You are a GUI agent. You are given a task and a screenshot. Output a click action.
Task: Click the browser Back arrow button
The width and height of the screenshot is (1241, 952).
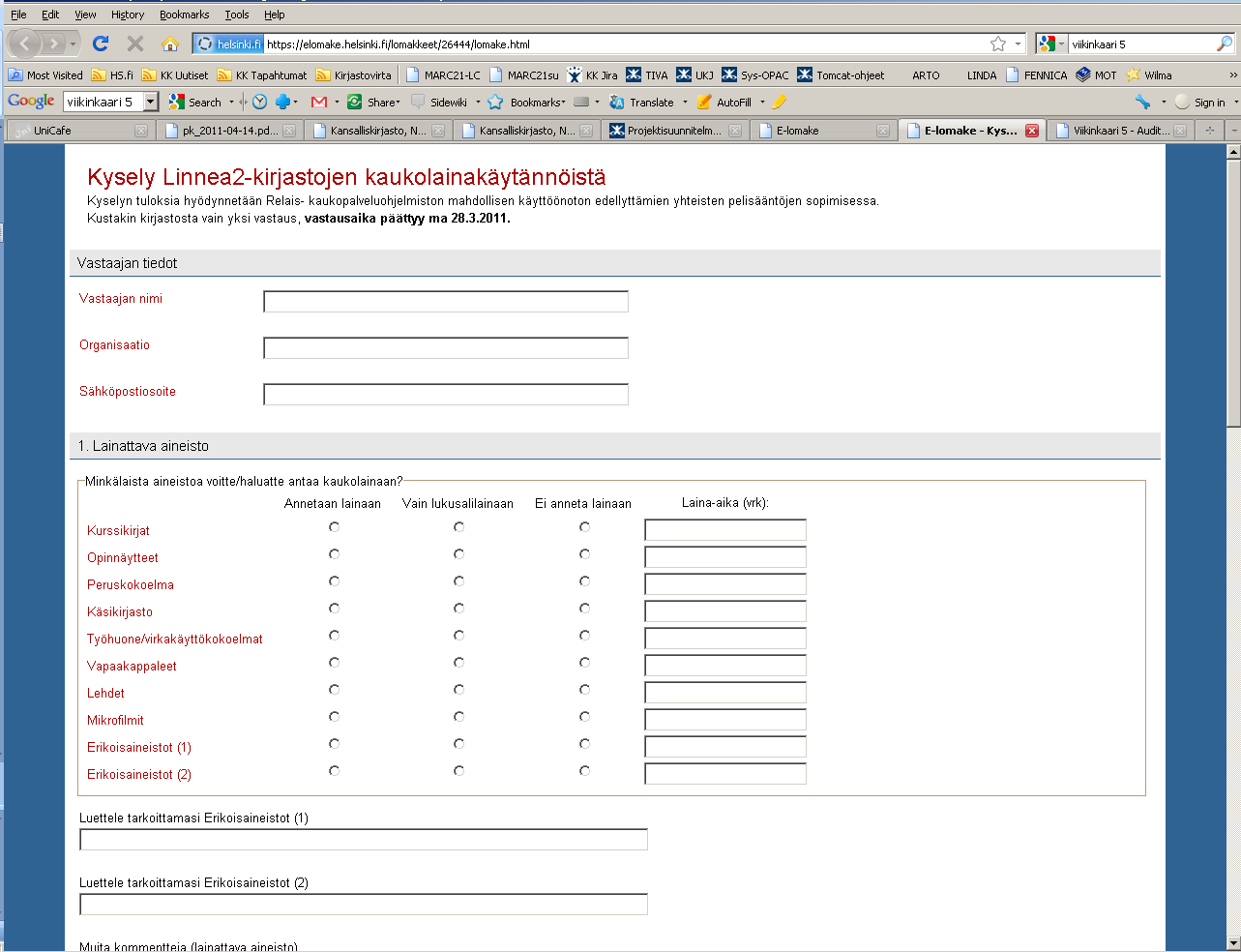(x=25, y=44)
